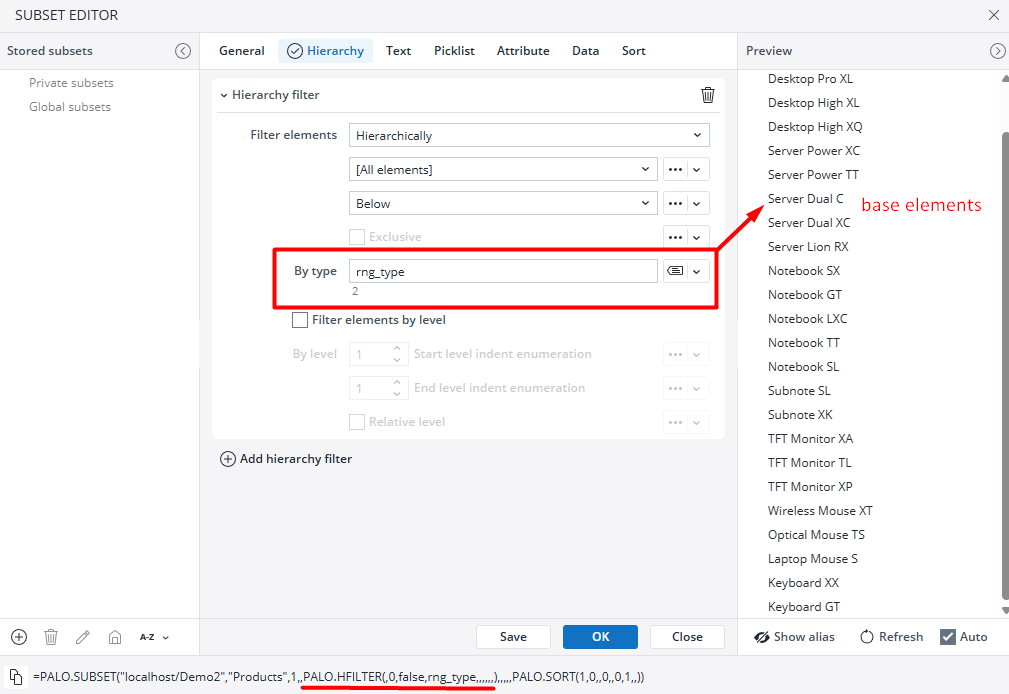The image size is (1009, 694).
Task: Collapse the Hierarchy filter section
Action: pyautogui.click(x=224, y=95)
